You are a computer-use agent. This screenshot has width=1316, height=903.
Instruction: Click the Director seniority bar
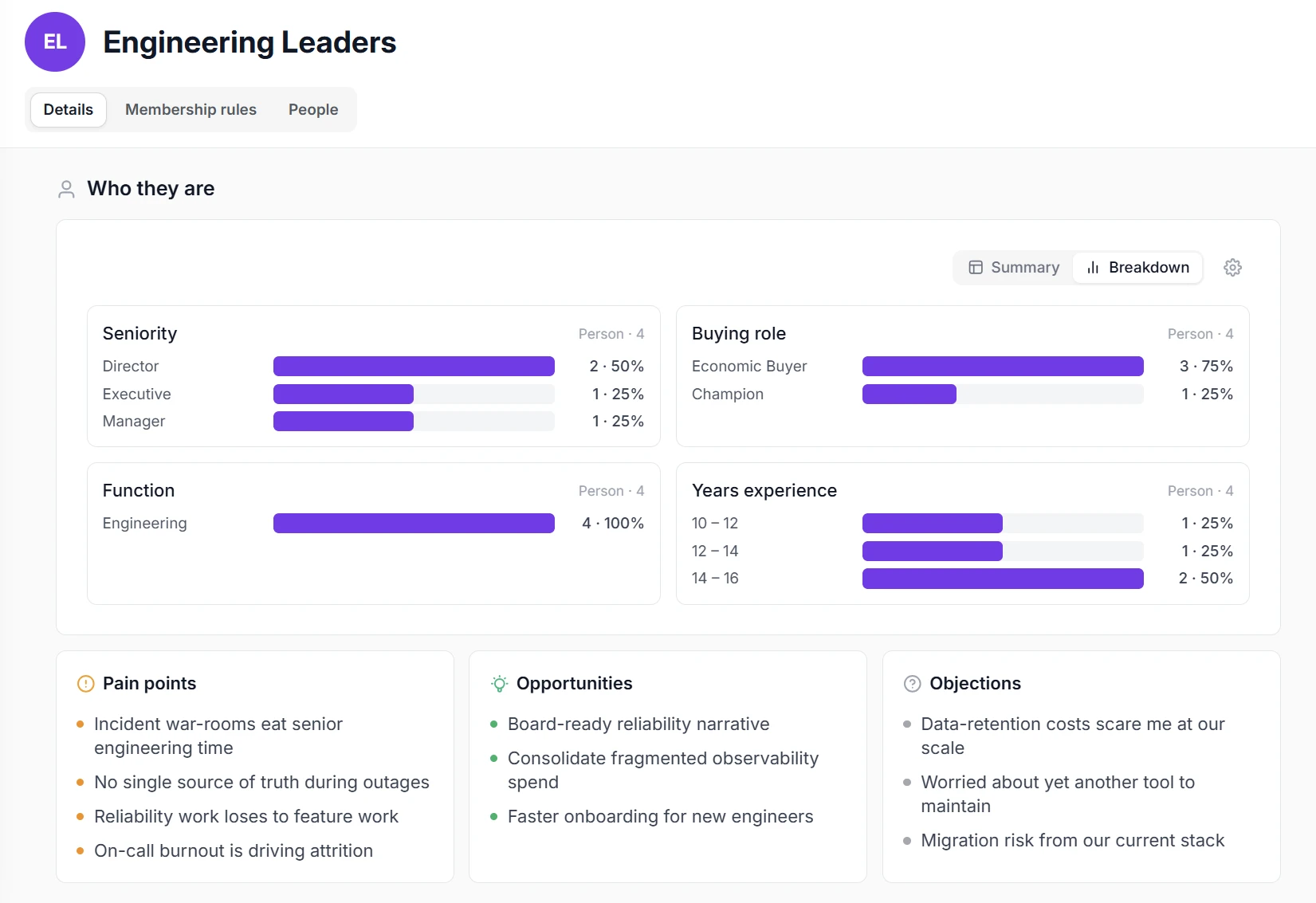(414, 367)
